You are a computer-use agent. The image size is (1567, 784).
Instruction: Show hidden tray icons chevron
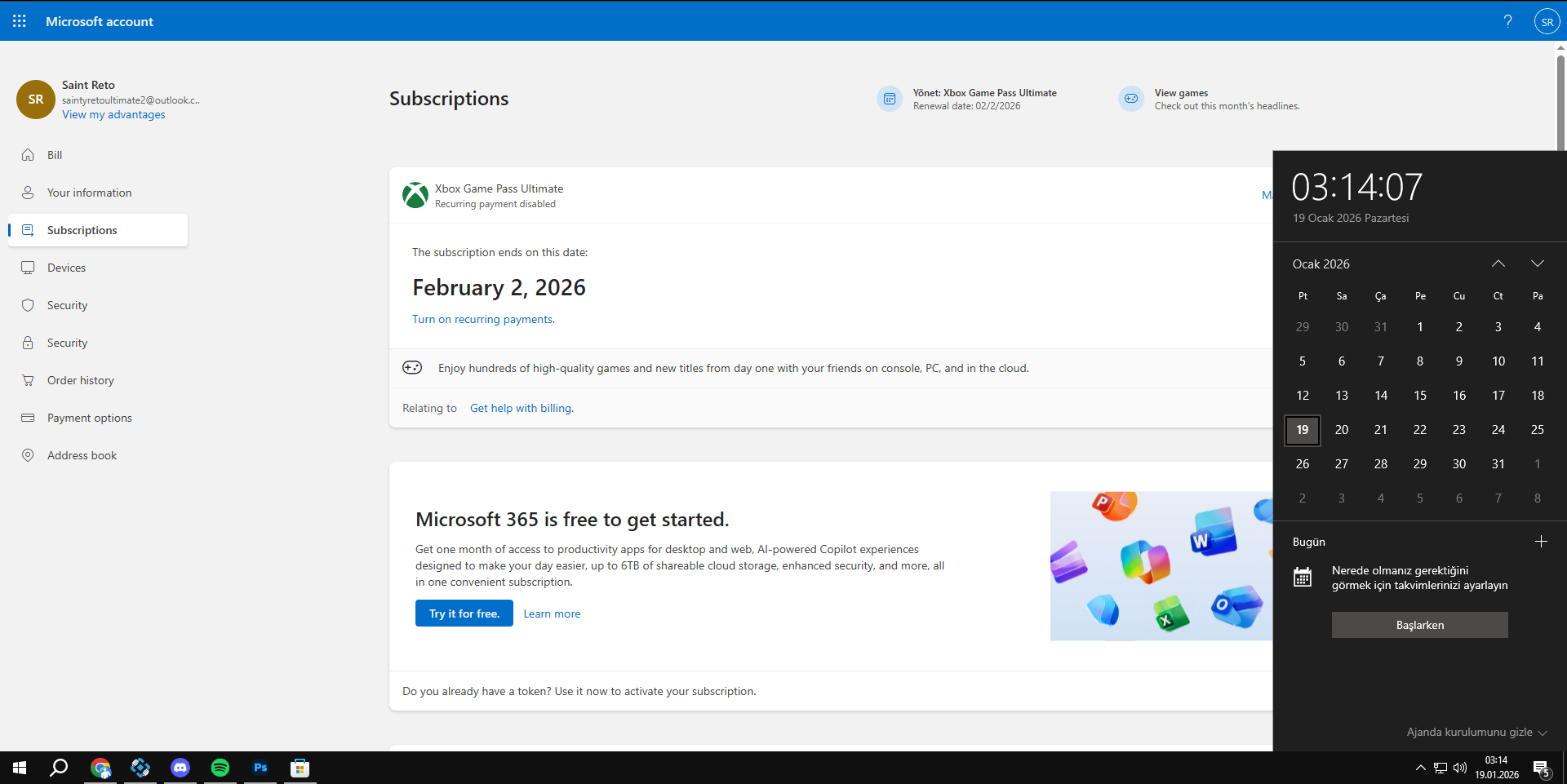coord(1420,768)
